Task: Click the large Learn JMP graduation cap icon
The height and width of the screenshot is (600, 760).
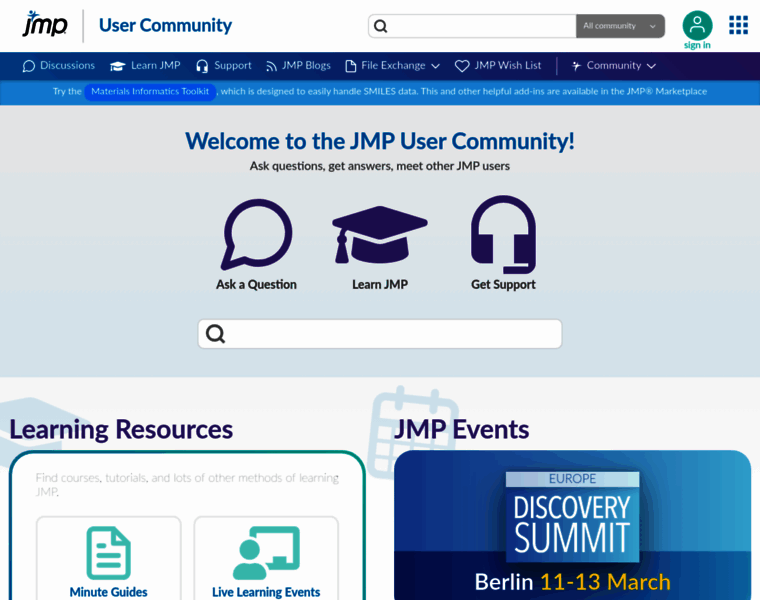Action: [x=380, y=235]
